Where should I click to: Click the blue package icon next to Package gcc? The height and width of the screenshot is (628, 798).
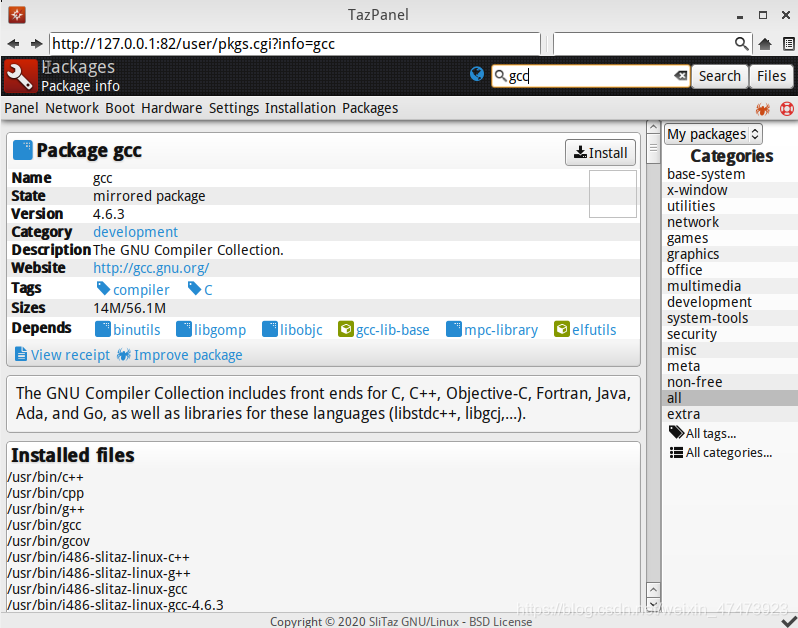(22, 150)
